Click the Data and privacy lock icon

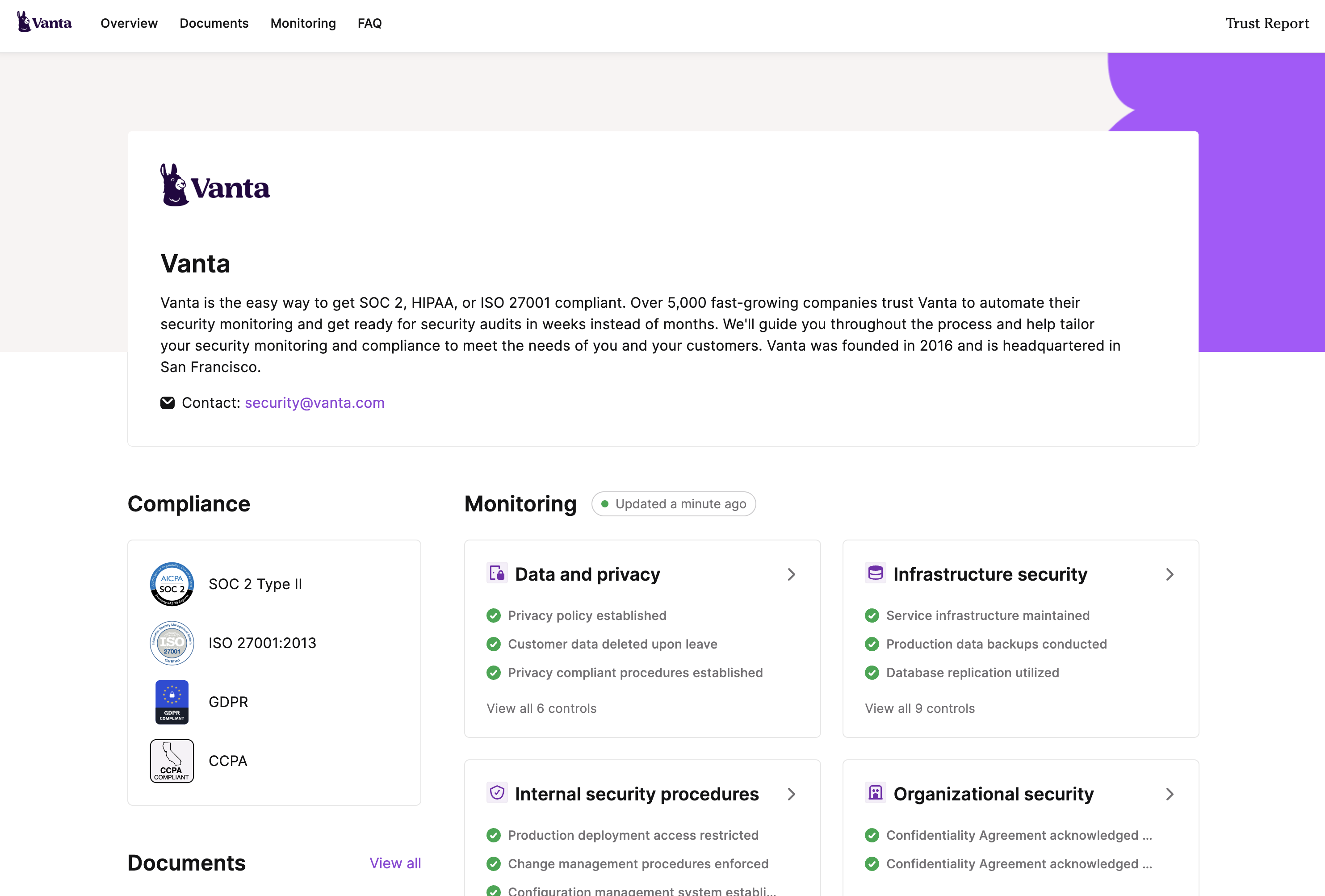497,574
